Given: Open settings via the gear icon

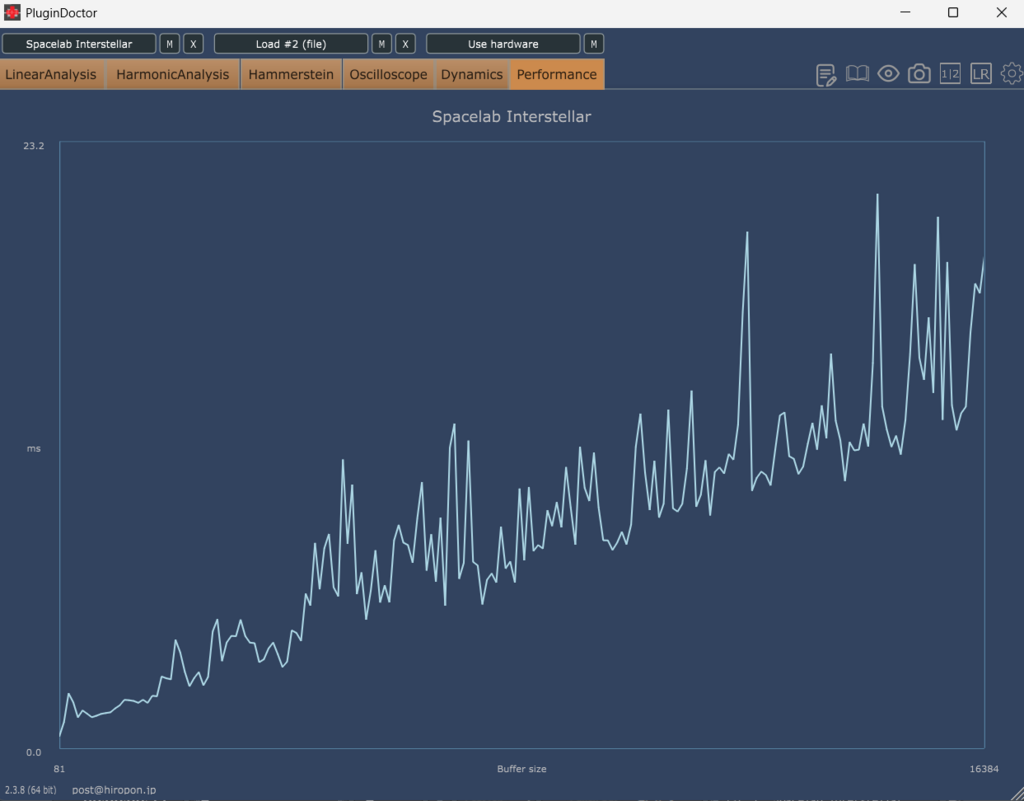Looking at the screenshot, I should point(1012,74).
